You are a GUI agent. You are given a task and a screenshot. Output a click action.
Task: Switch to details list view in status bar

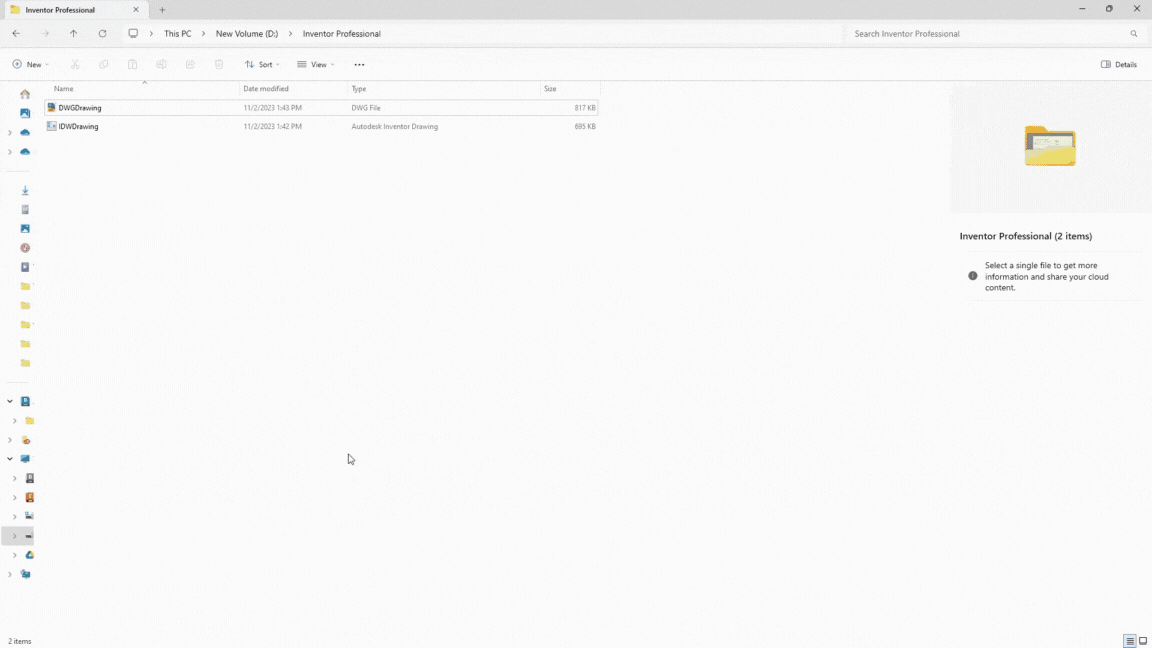click(1130, 641)
